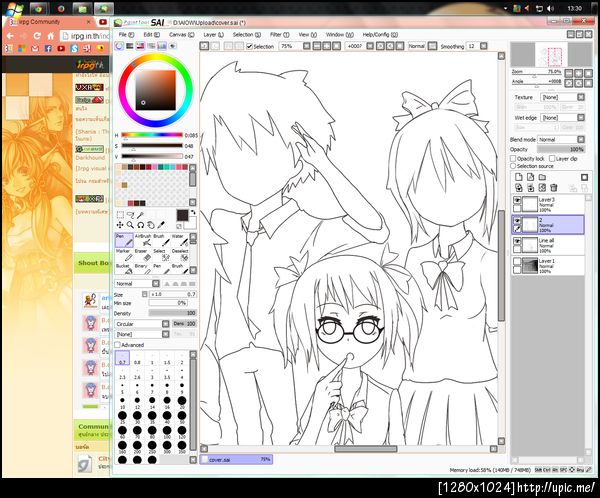The height and width of the screenshot is (498, 600).
Task: Open the brush mode Normal dropdown
Action: pos(137,284)
